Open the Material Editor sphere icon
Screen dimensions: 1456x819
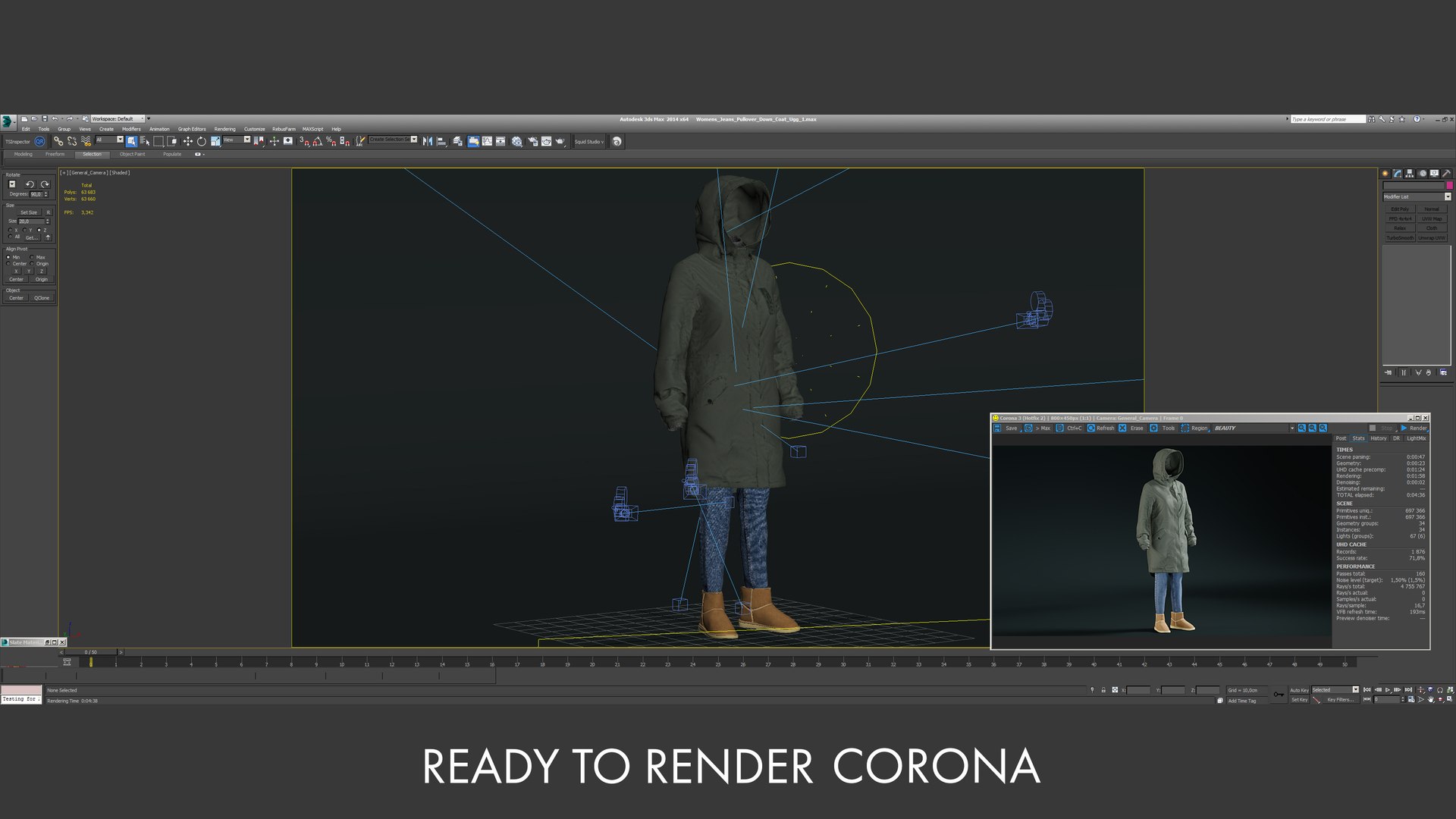coord(516,141)
